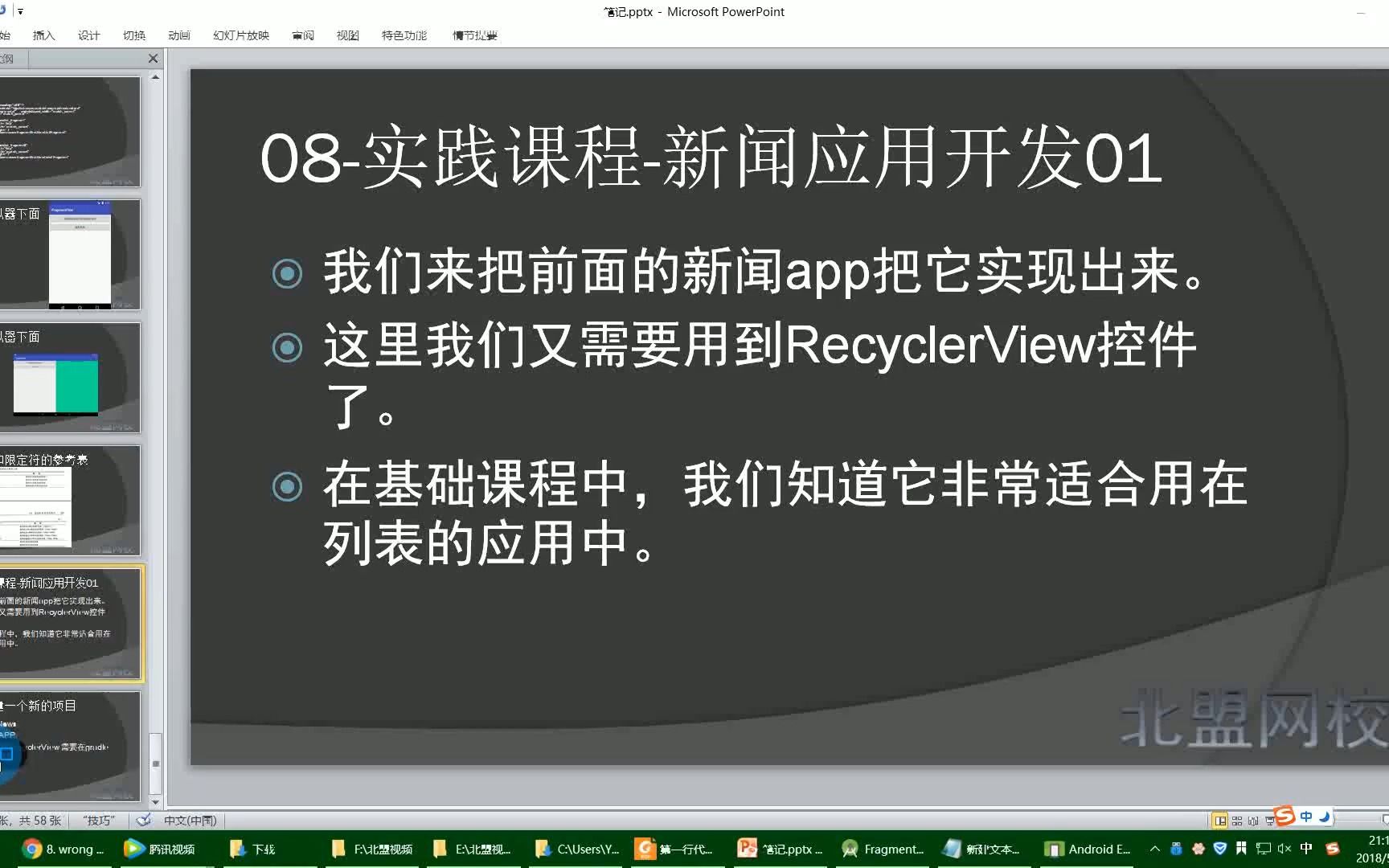The height and width of the screenshot is (868, 1389).
Task: Click the blue USB tray icon
Action: (1177, 849)
